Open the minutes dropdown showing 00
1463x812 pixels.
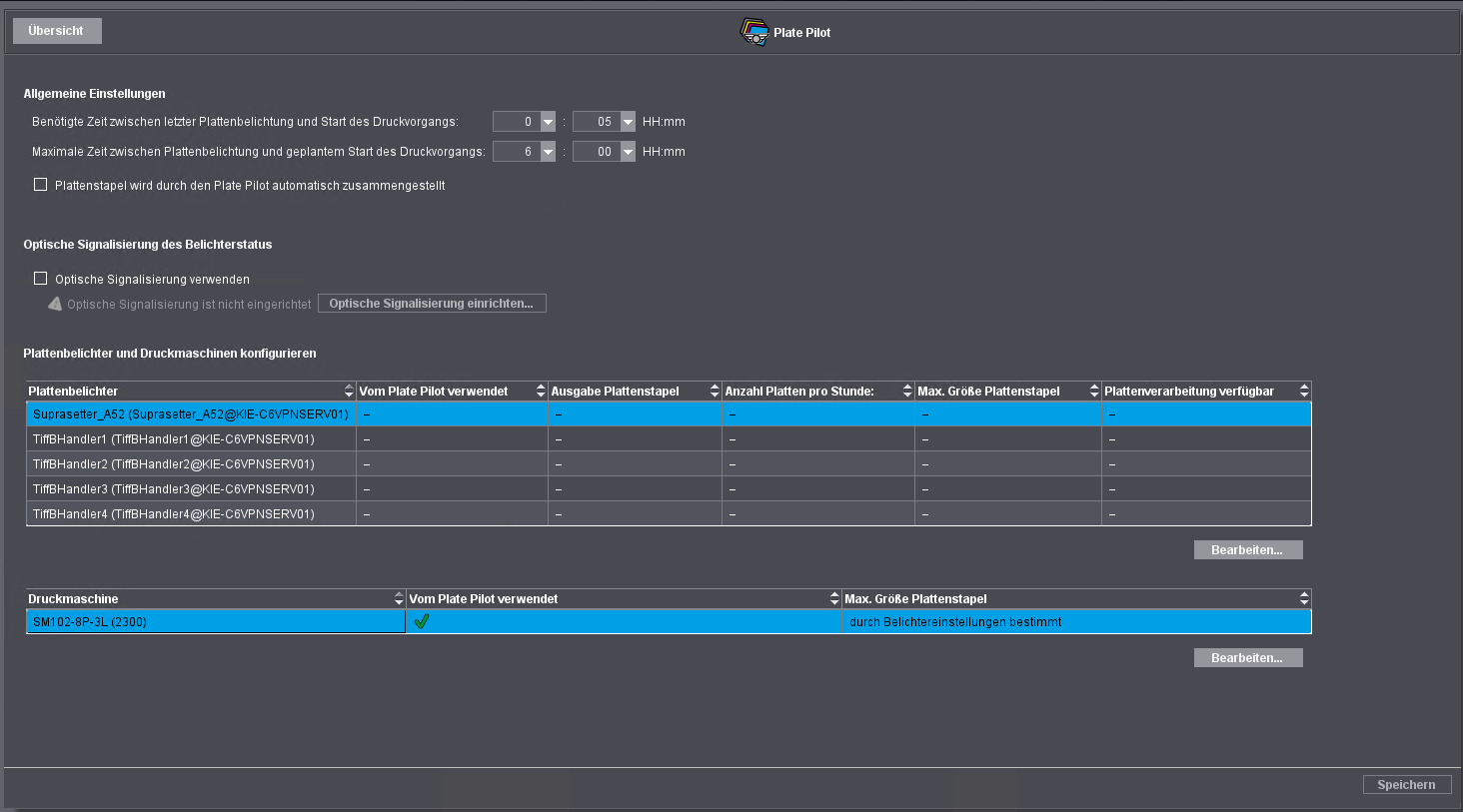628,152
